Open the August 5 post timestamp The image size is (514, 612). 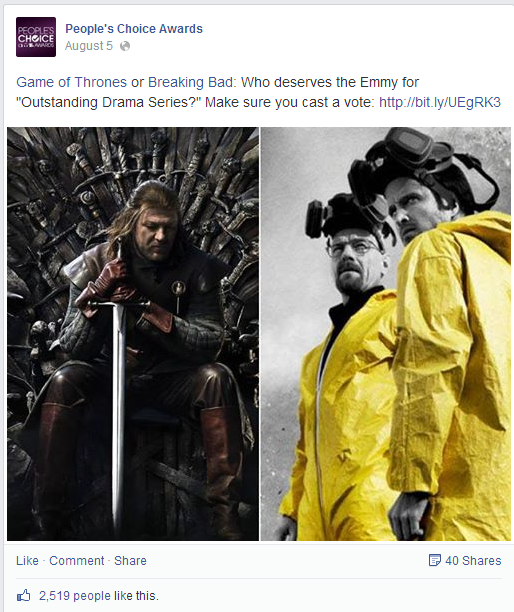point(89,46)
